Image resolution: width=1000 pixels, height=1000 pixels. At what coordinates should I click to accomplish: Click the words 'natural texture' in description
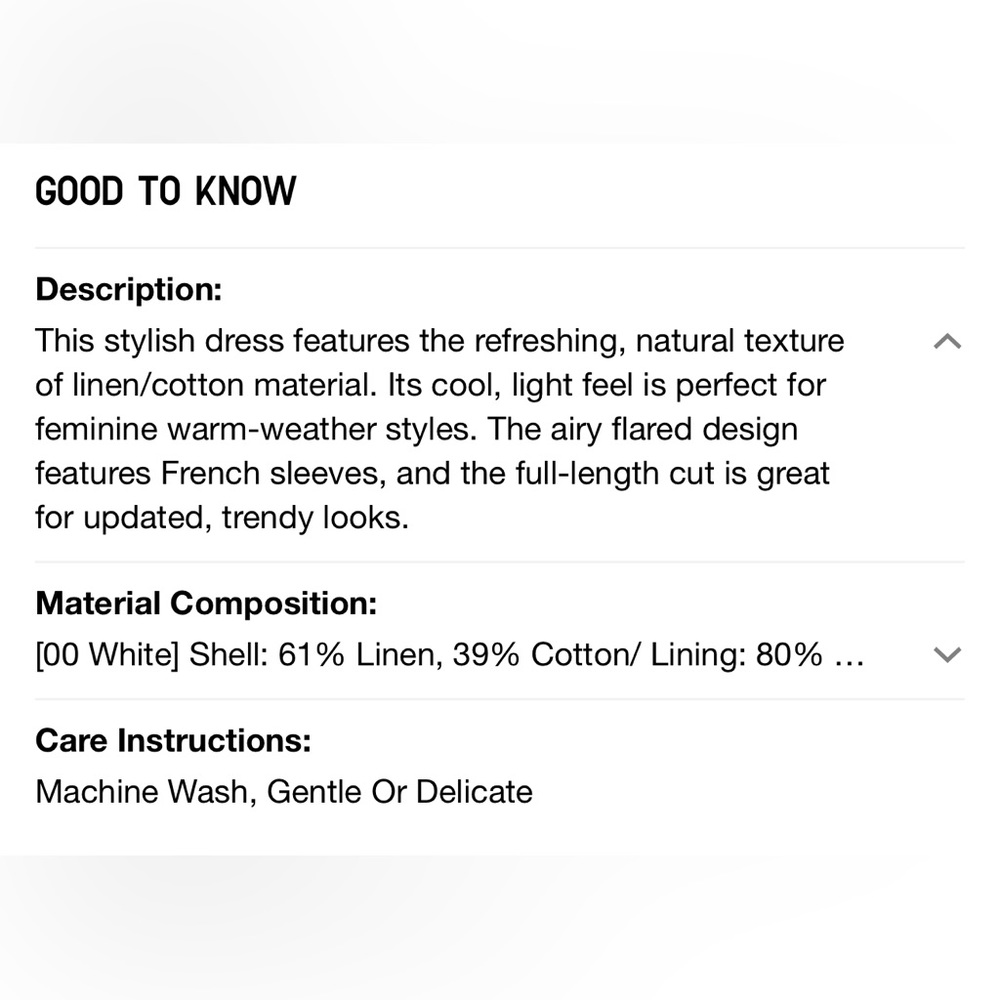click(740, 341)
